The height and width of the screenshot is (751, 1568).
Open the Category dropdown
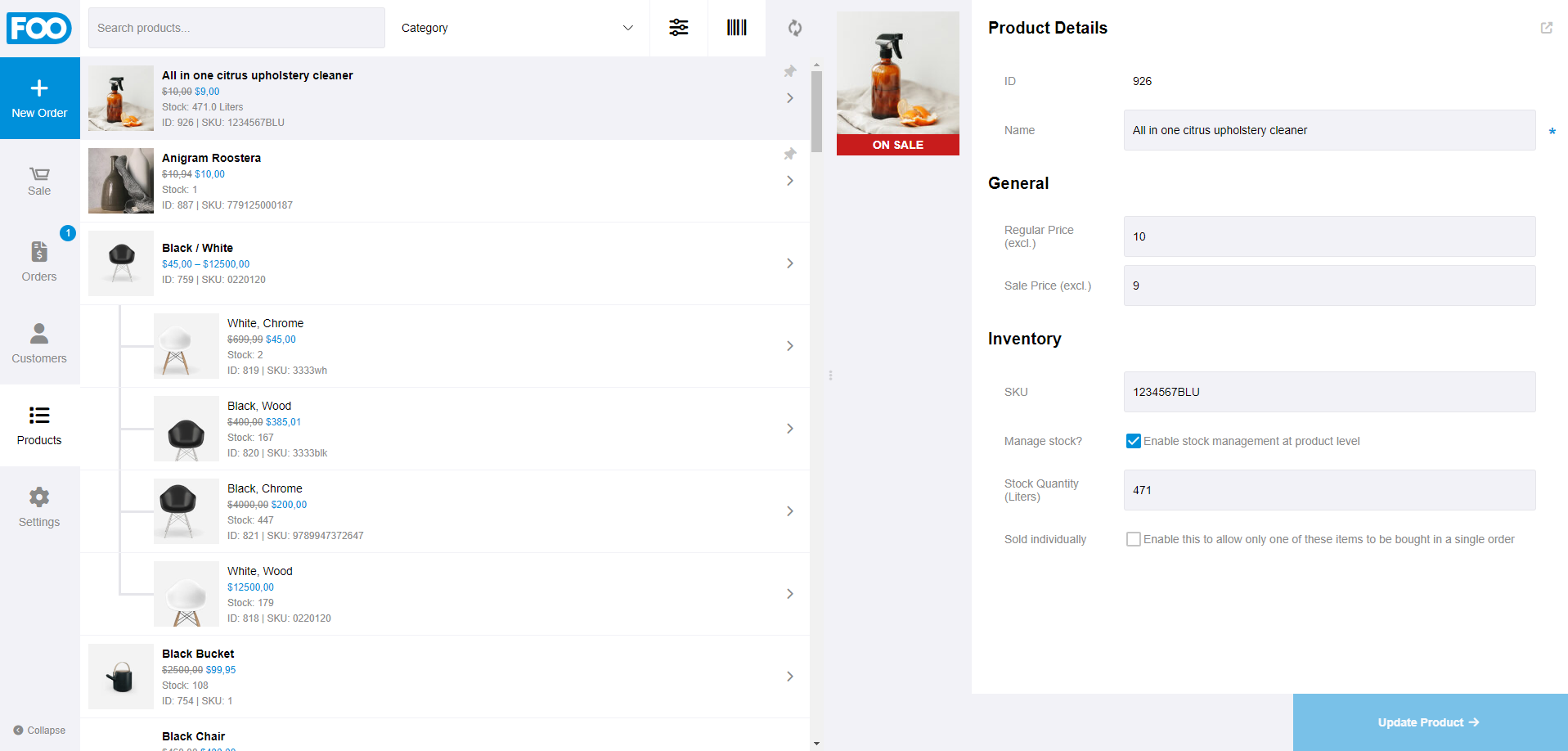pos(517,28)
